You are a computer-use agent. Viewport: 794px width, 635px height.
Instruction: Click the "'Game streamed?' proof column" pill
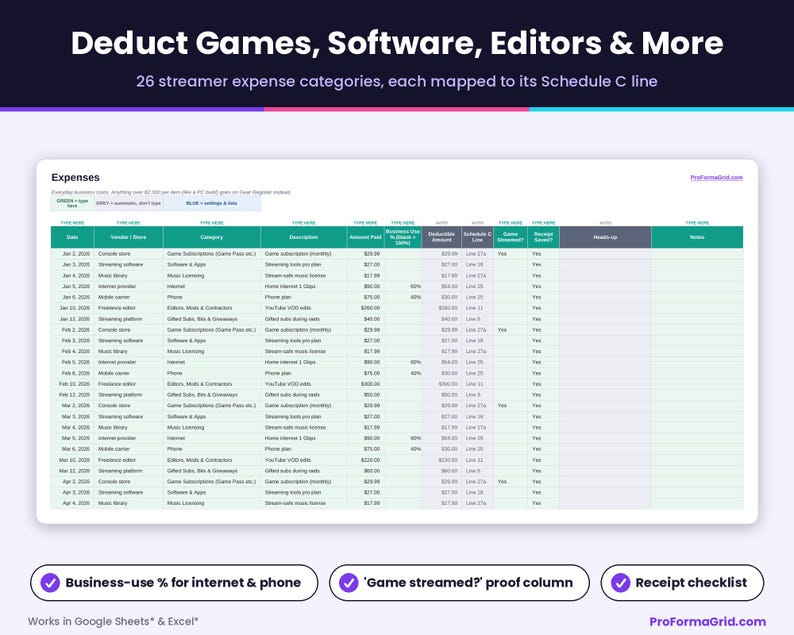point(459,583)
